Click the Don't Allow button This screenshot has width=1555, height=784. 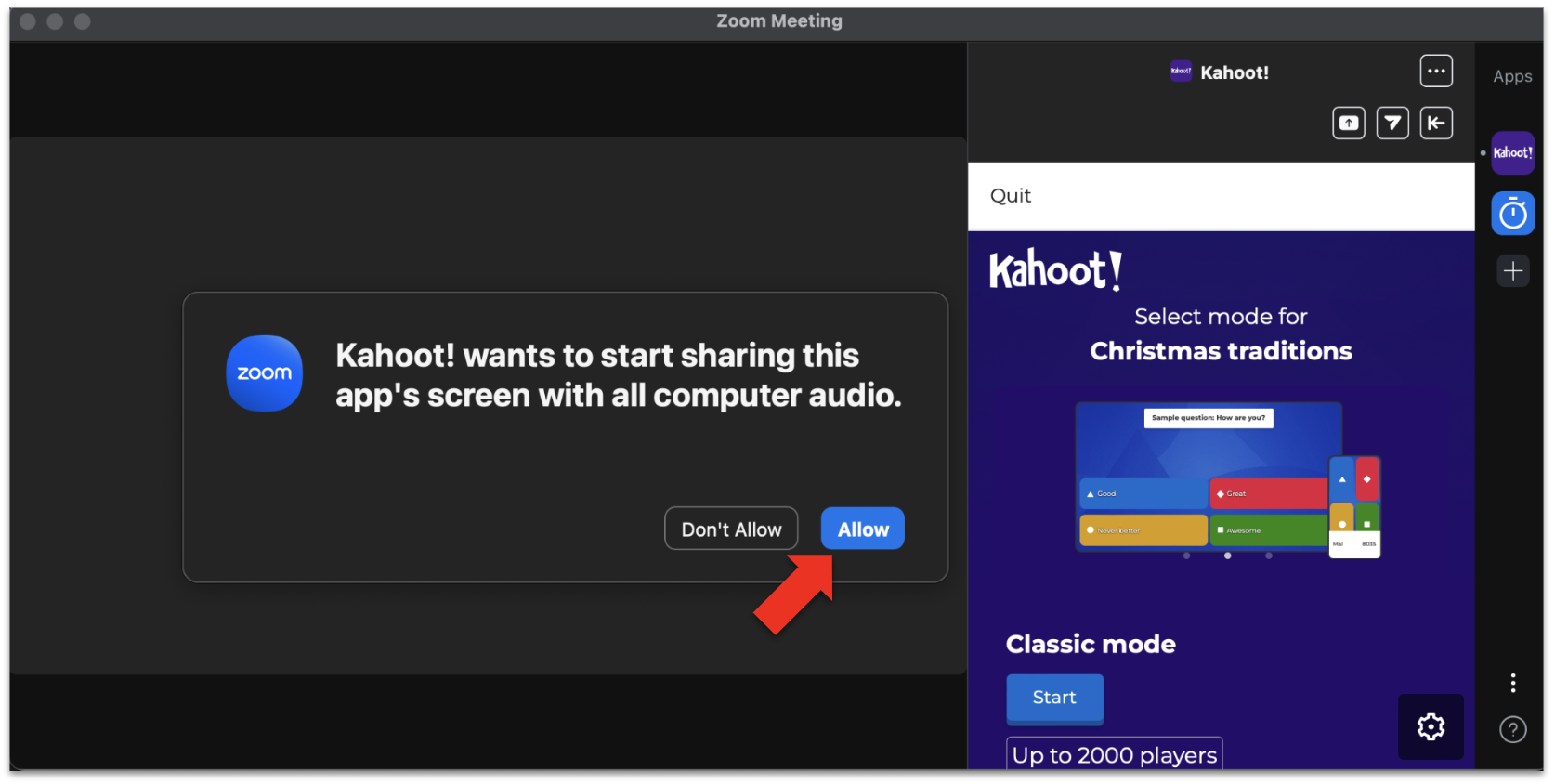pyautogui.click(x=731, y=529)
